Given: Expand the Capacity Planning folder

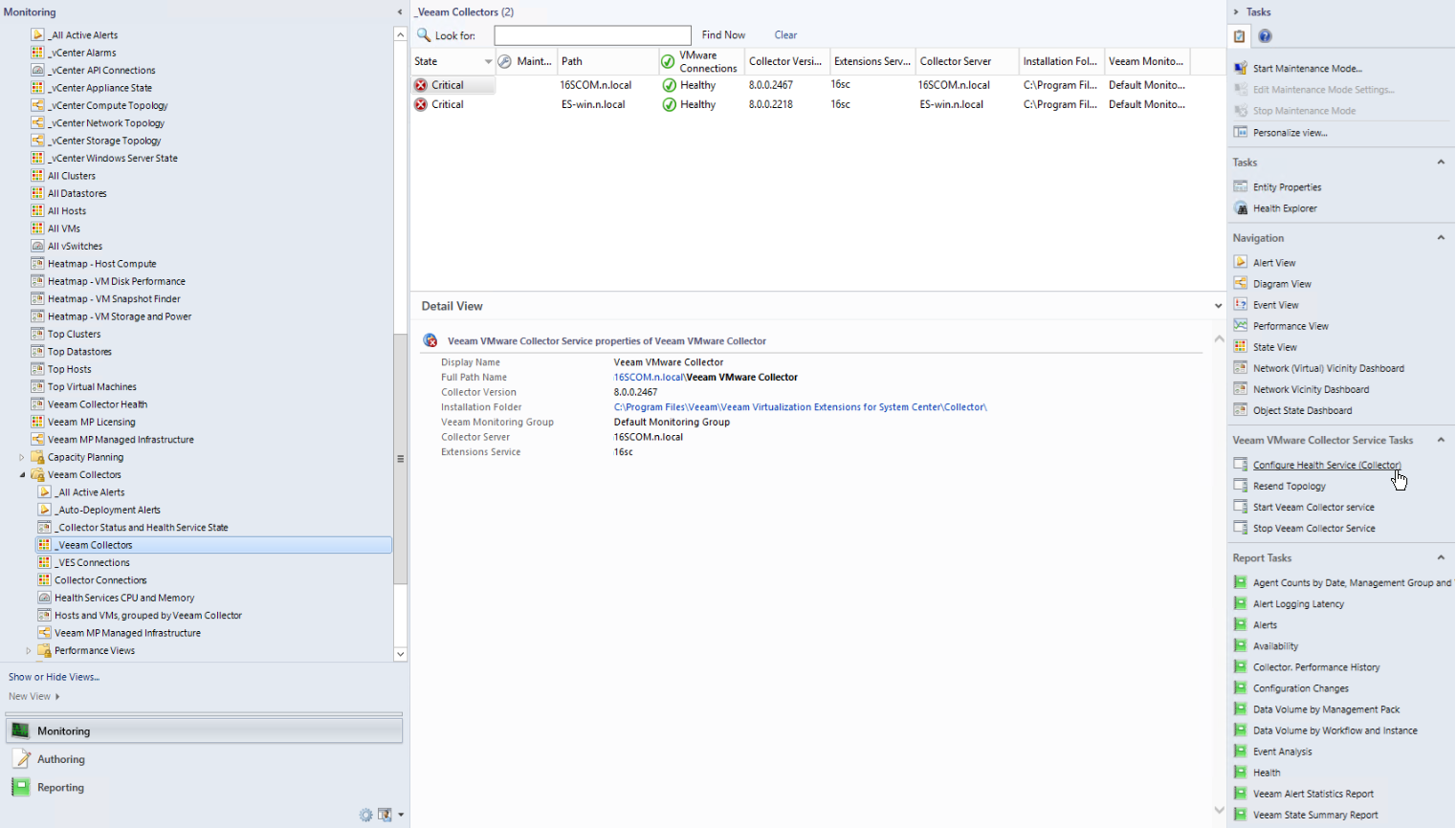Looking at the screenshot, I should click(22, 457).
